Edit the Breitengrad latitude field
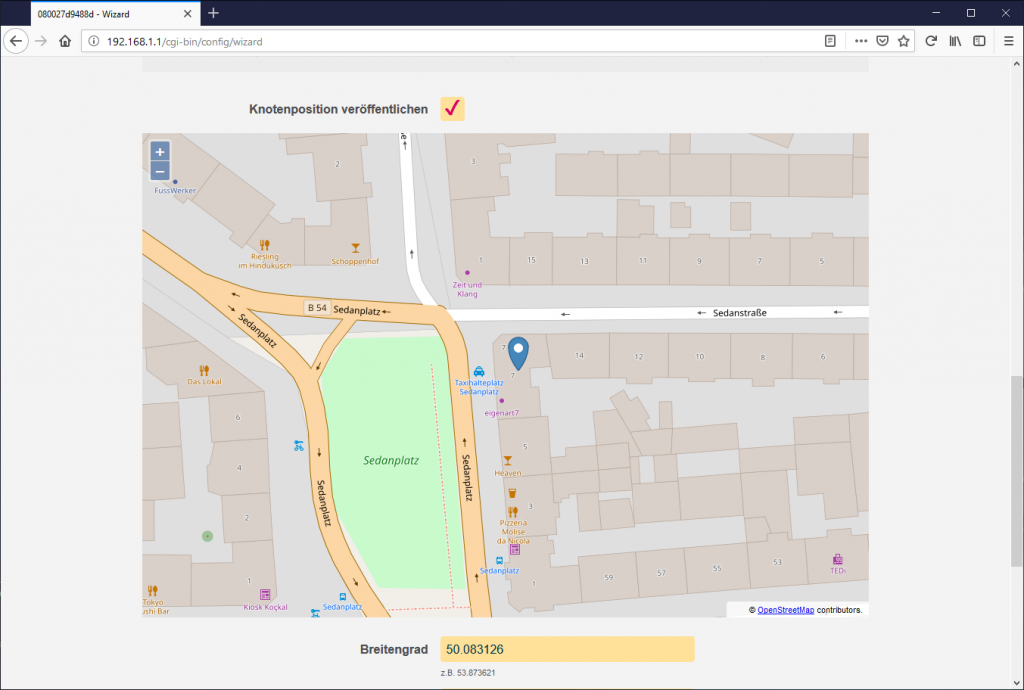Viewport: 1024px width, 690px height. (x=567, y=649)
